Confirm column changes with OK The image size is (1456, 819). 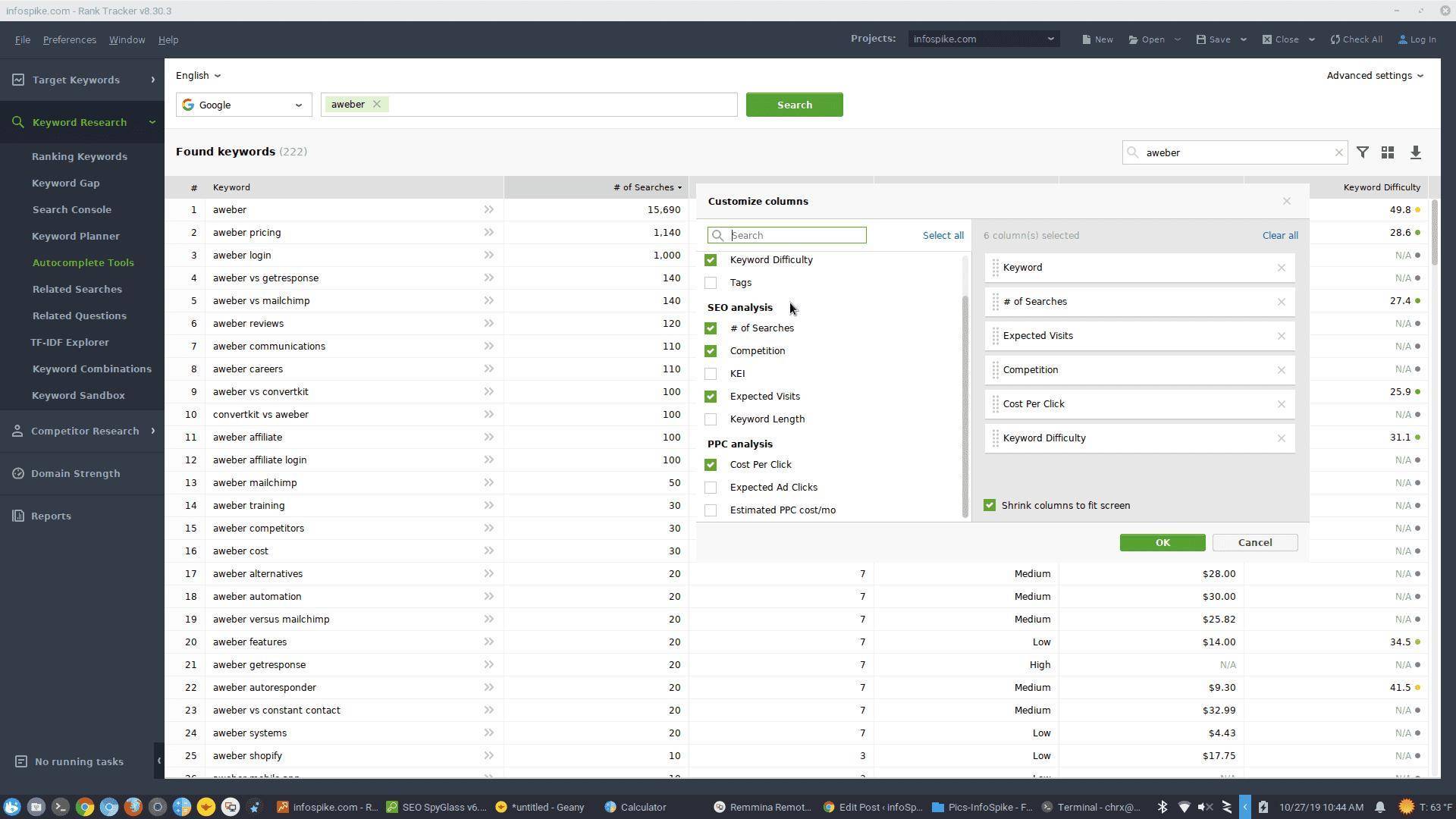(1162, 542)
